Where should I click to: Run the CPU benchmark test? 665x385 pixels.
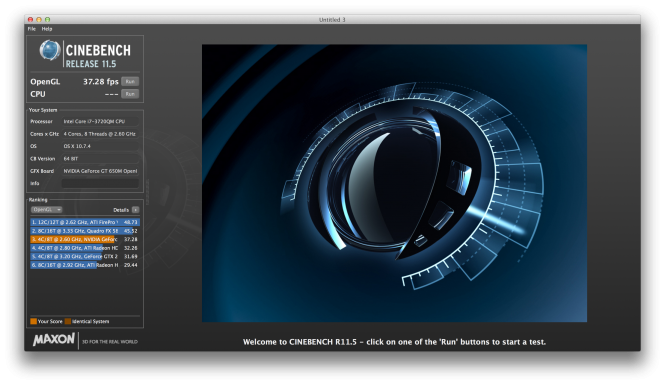[130, 94]
